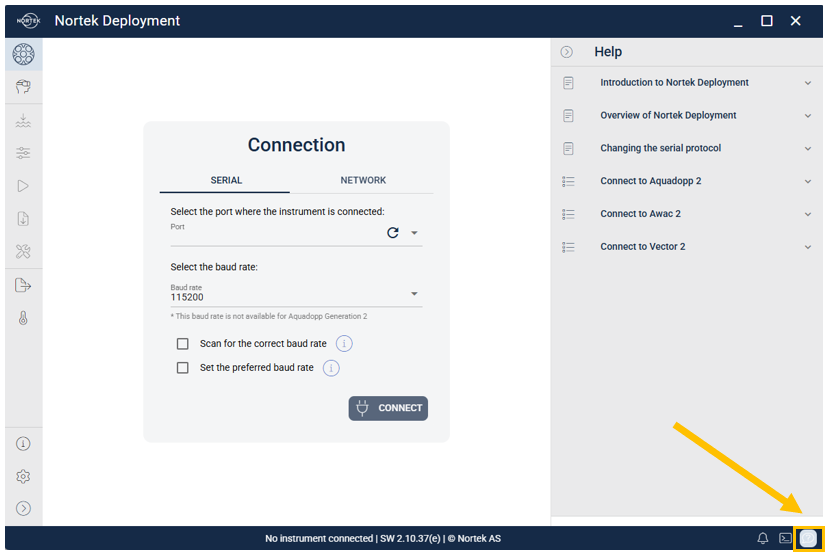Open the instrument connection page icon
Image resolution: width=828 pixels, height=555 pixels.
(x=24, y=54)
